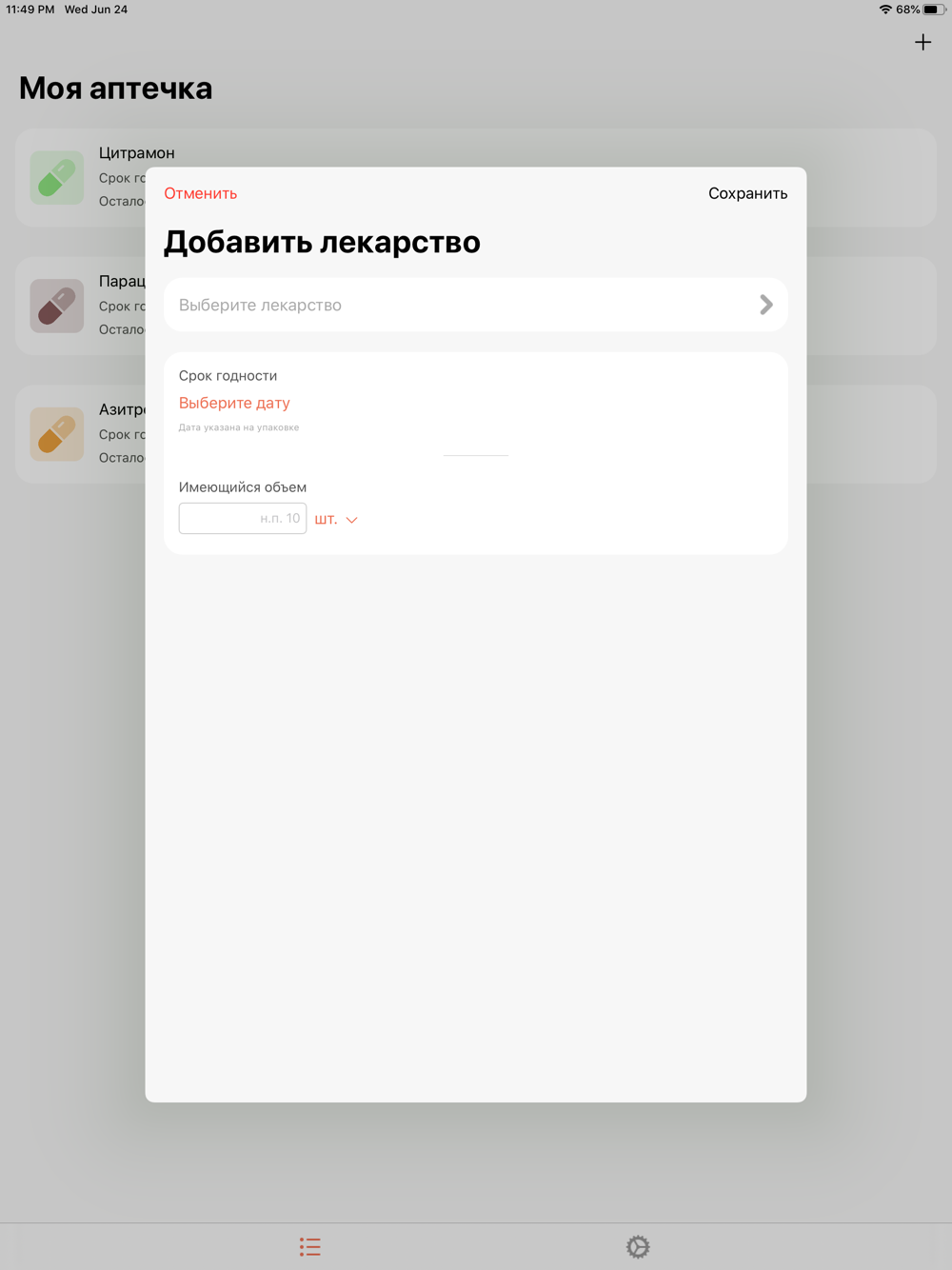
Task: Focus the volume input field н.п. 10
Action: click(243, 518)
